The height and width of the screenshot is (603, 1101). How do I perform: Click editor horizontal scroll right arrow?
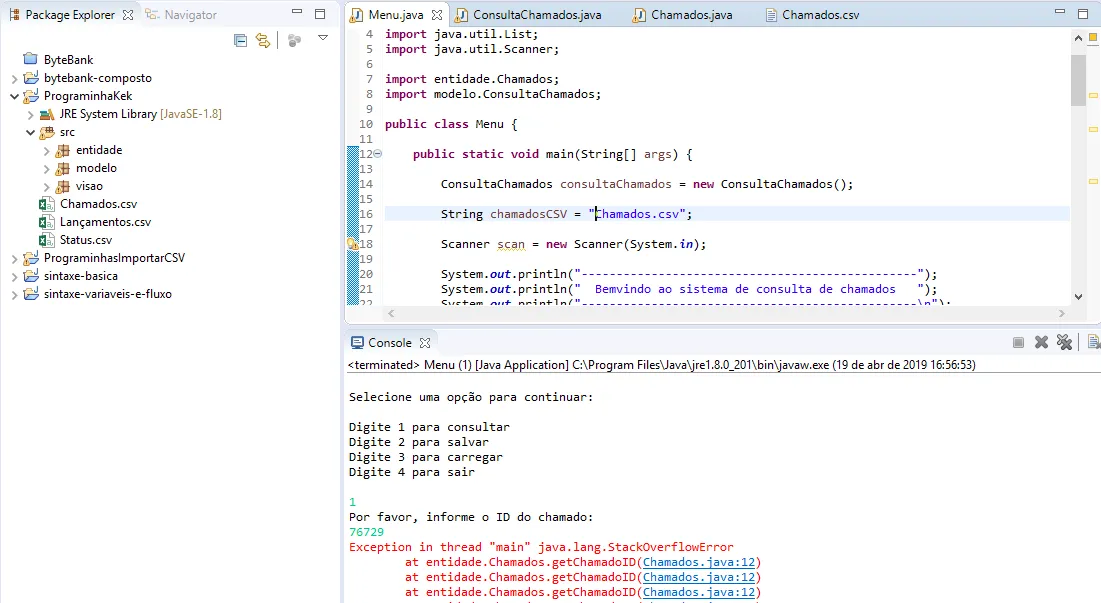(1061, 314)
